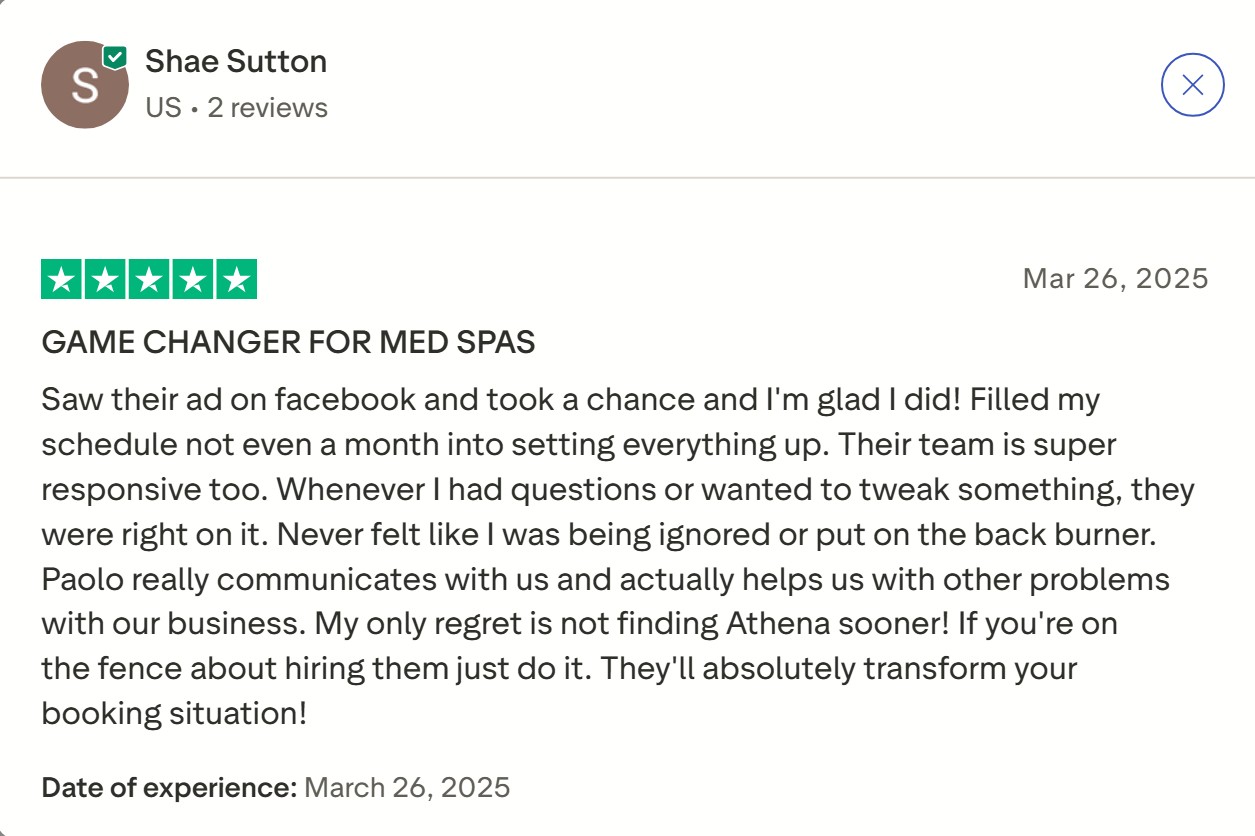Select the fifth green rating star

236,279
